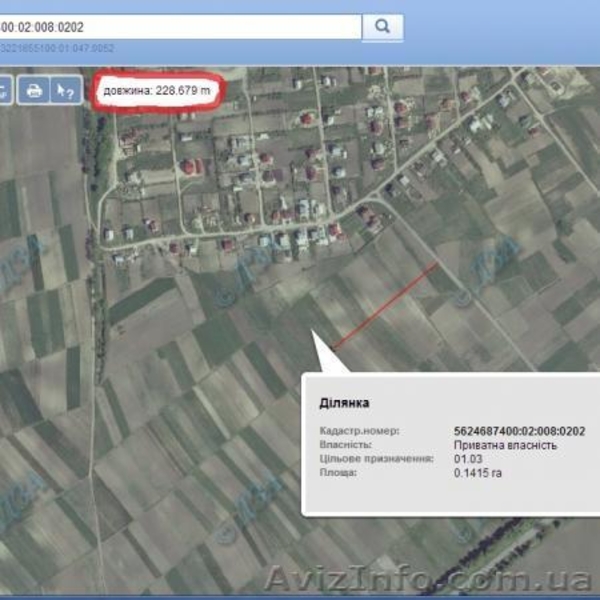Click the print map icon
Screen dimensions: 600x600
pyautogui.click(x=34, y=90)
